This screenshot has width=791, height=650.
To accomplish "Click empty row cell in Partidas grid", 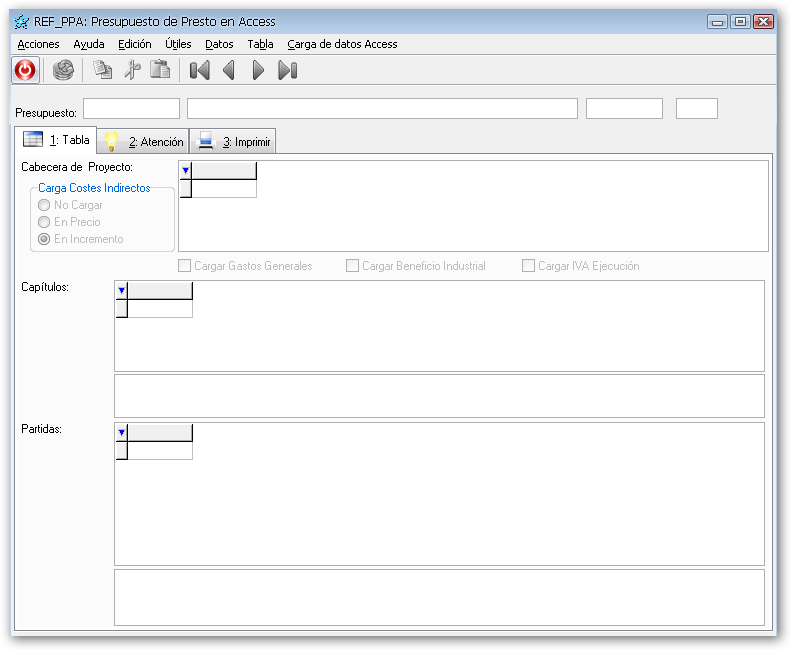I will 160,450.
